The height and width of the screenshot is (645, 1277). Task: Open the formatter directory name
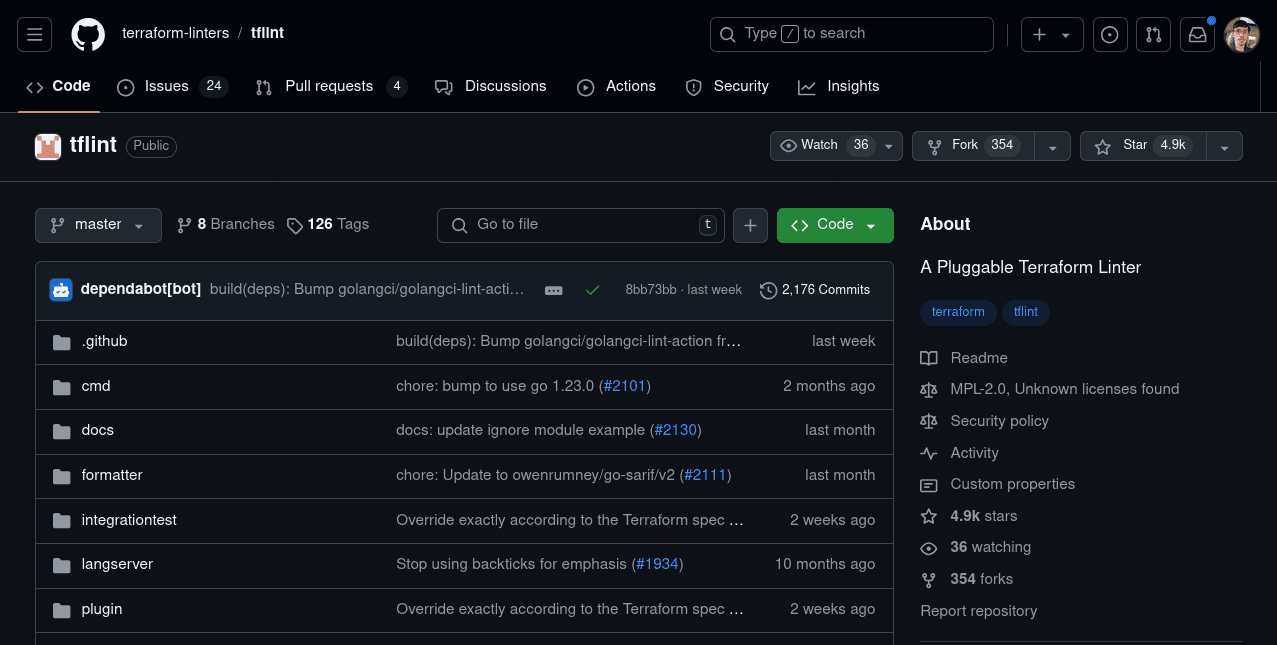(x=112, y=475)
